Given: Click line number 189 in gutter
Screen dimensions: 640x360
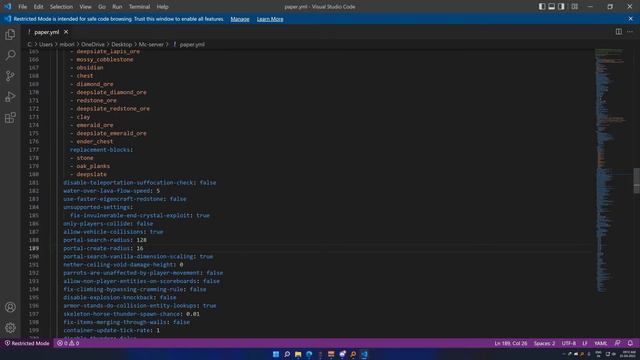Looking at the screenshot, I should [x=34, y=248].
